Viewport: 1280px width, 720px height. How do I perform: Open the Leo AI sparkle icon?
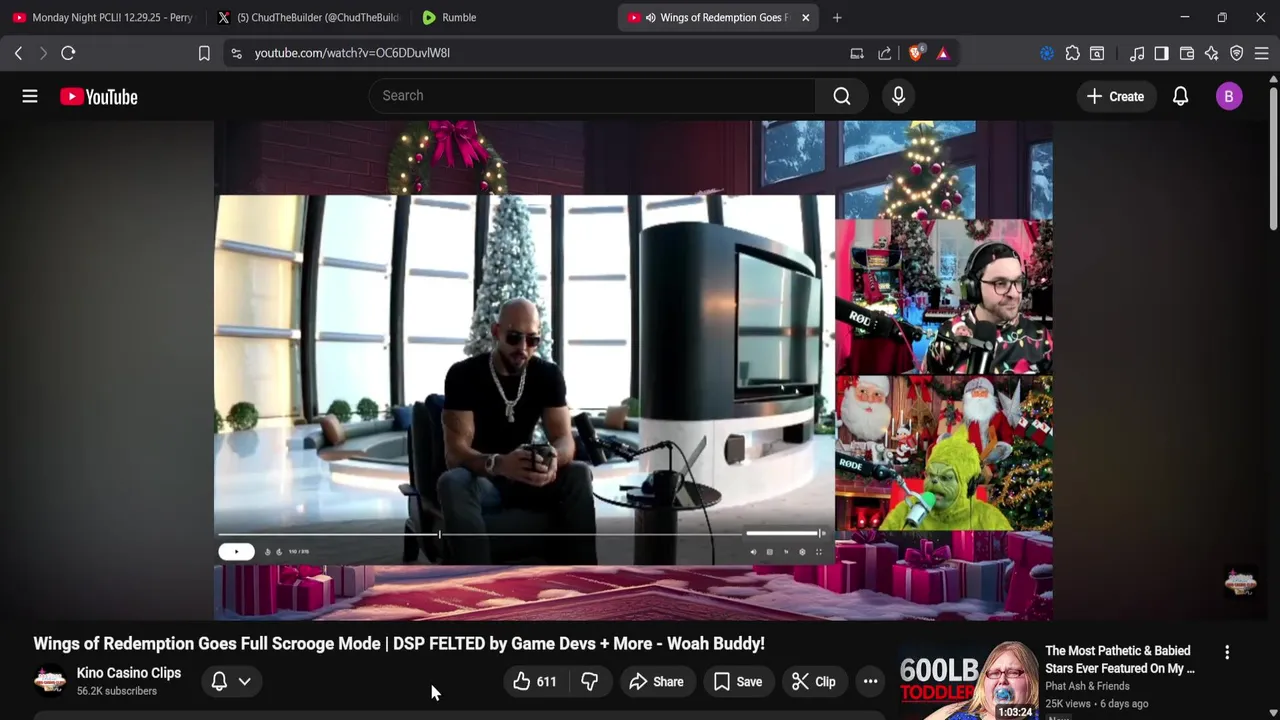(x=1211, y=53)
